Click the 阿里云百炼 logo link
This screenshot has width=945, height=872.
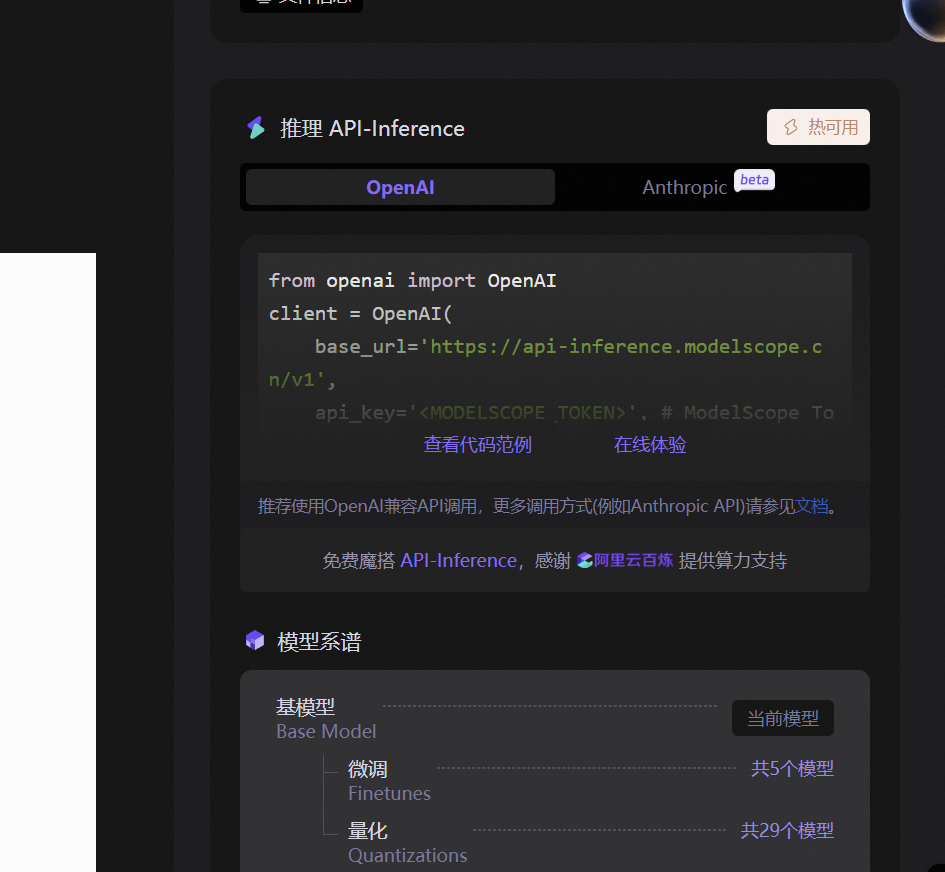coord(625,560)
